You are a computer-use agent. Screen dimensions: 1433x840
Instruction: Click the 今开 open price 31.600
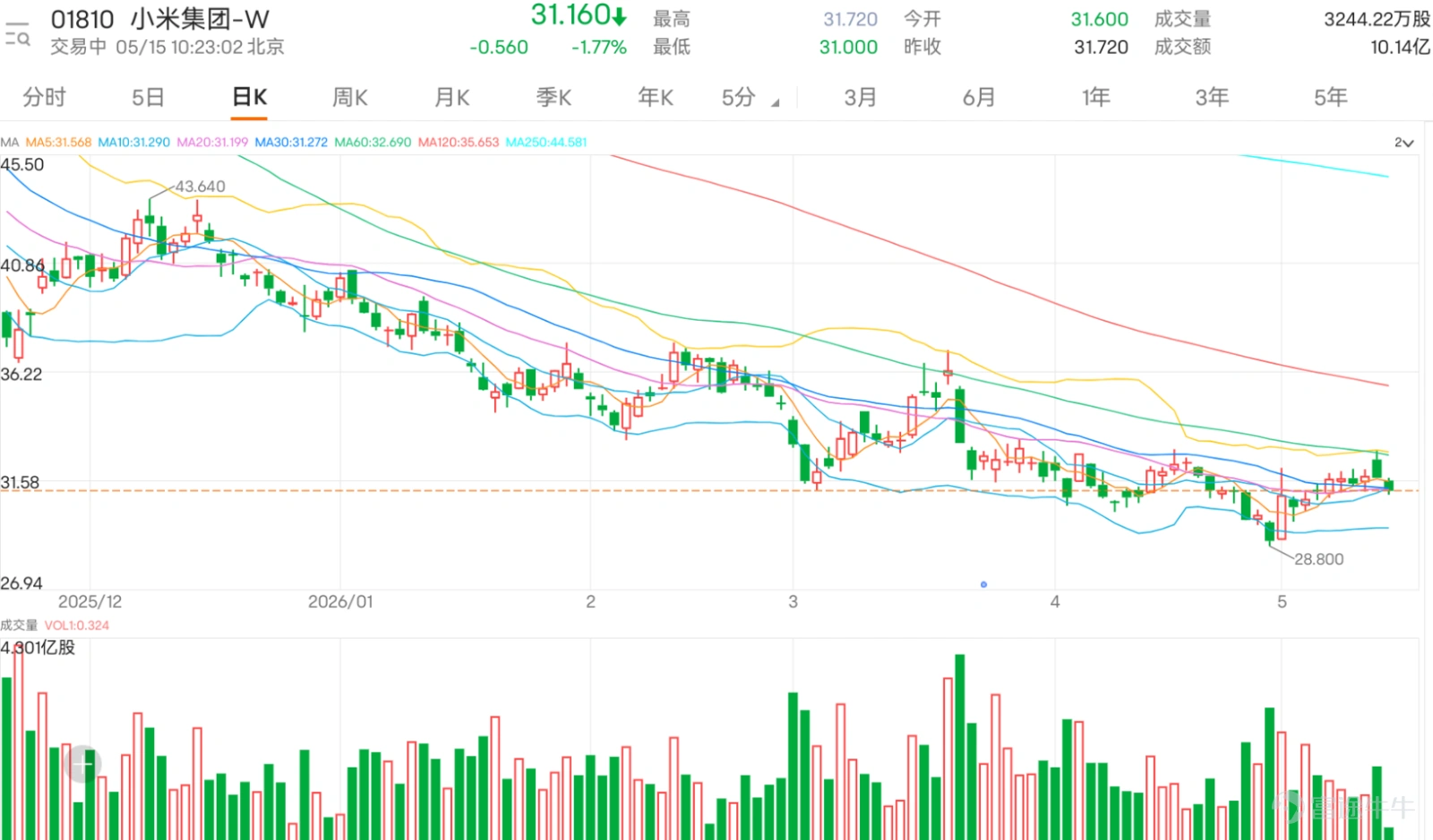(x=1100, y=19)
